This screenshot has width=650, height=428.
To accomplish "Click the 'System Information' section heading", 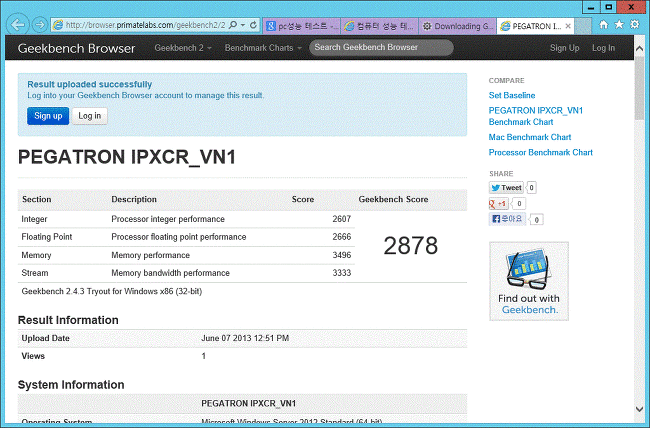I will click(x=71, y=385).
